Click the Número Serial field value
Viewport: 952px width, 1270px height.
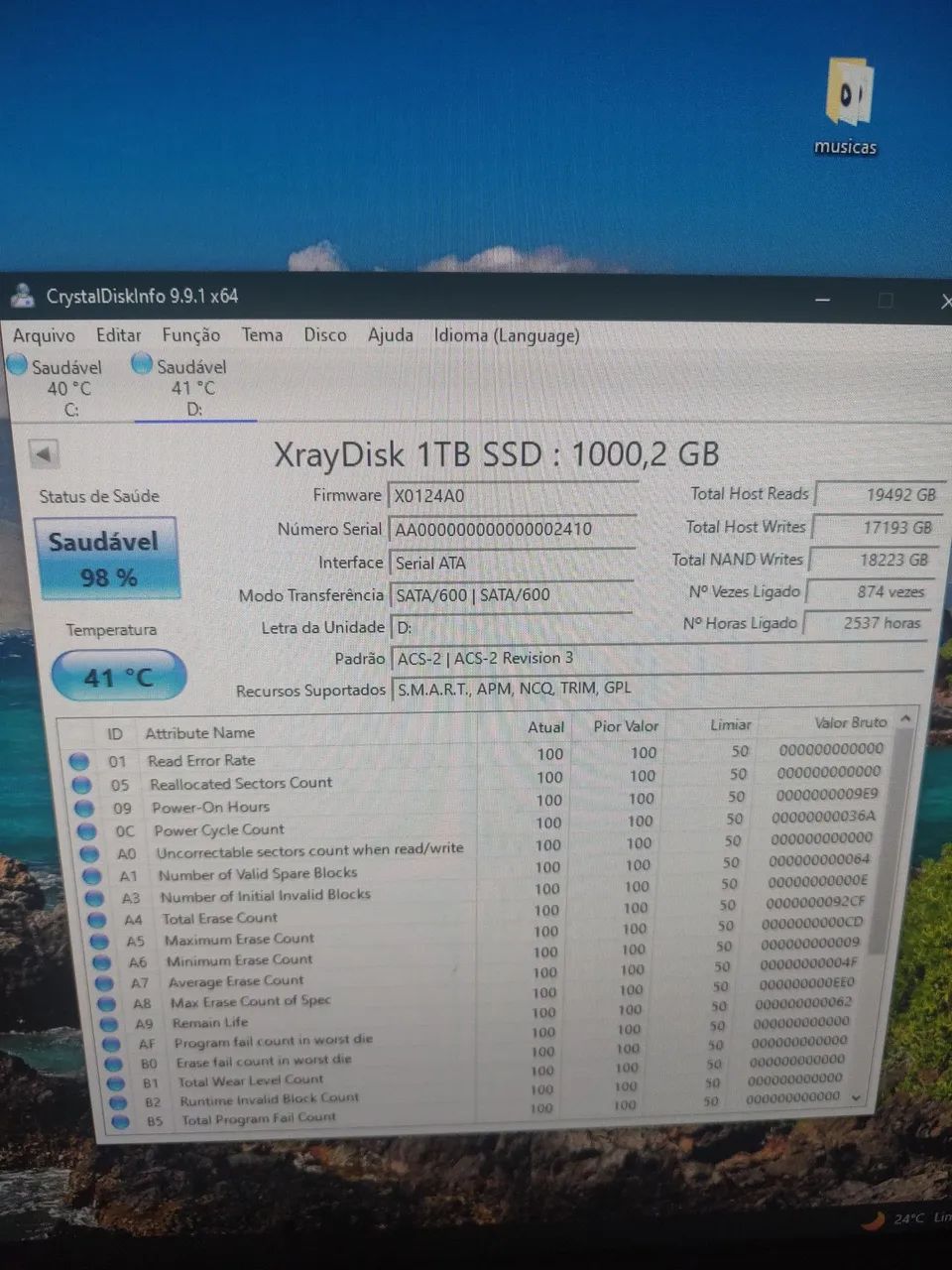(512, 529)
